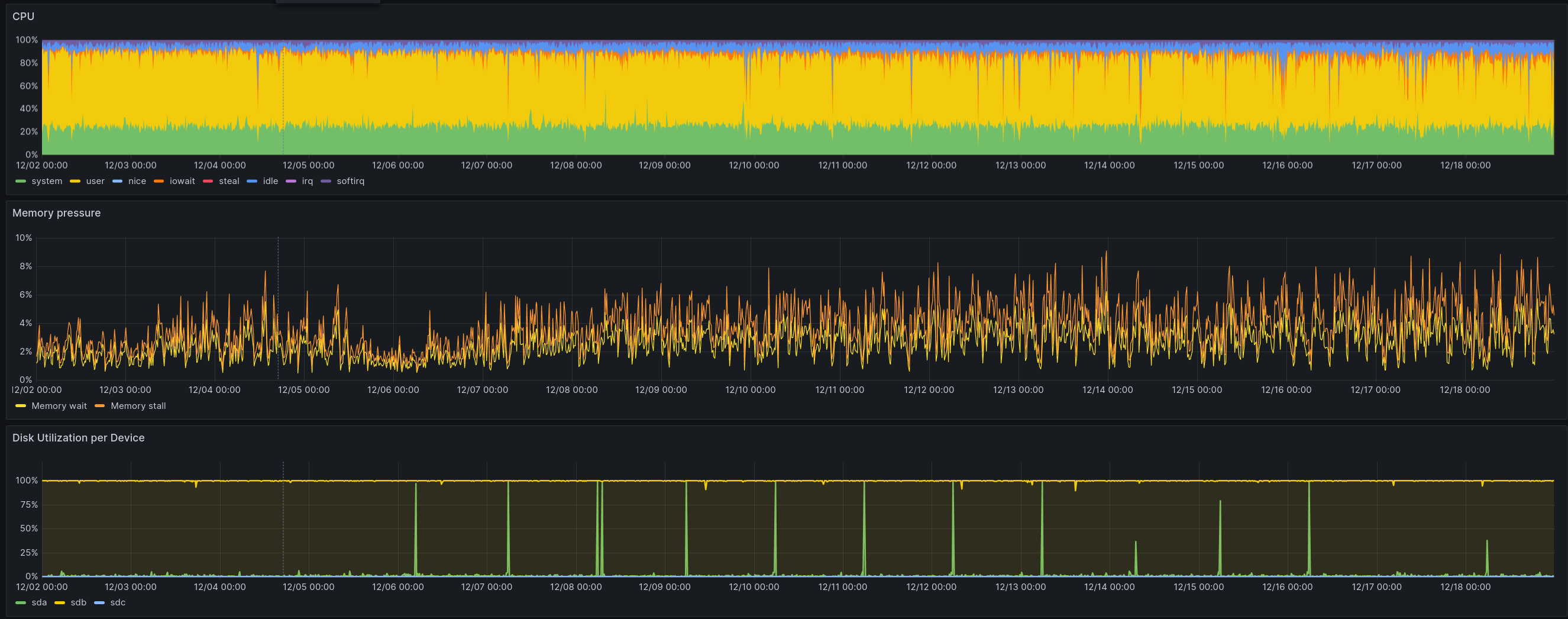This screenshot has height=619, width=1568.
Task: Click the green system color swatch
Action: [x=21, y=181]
